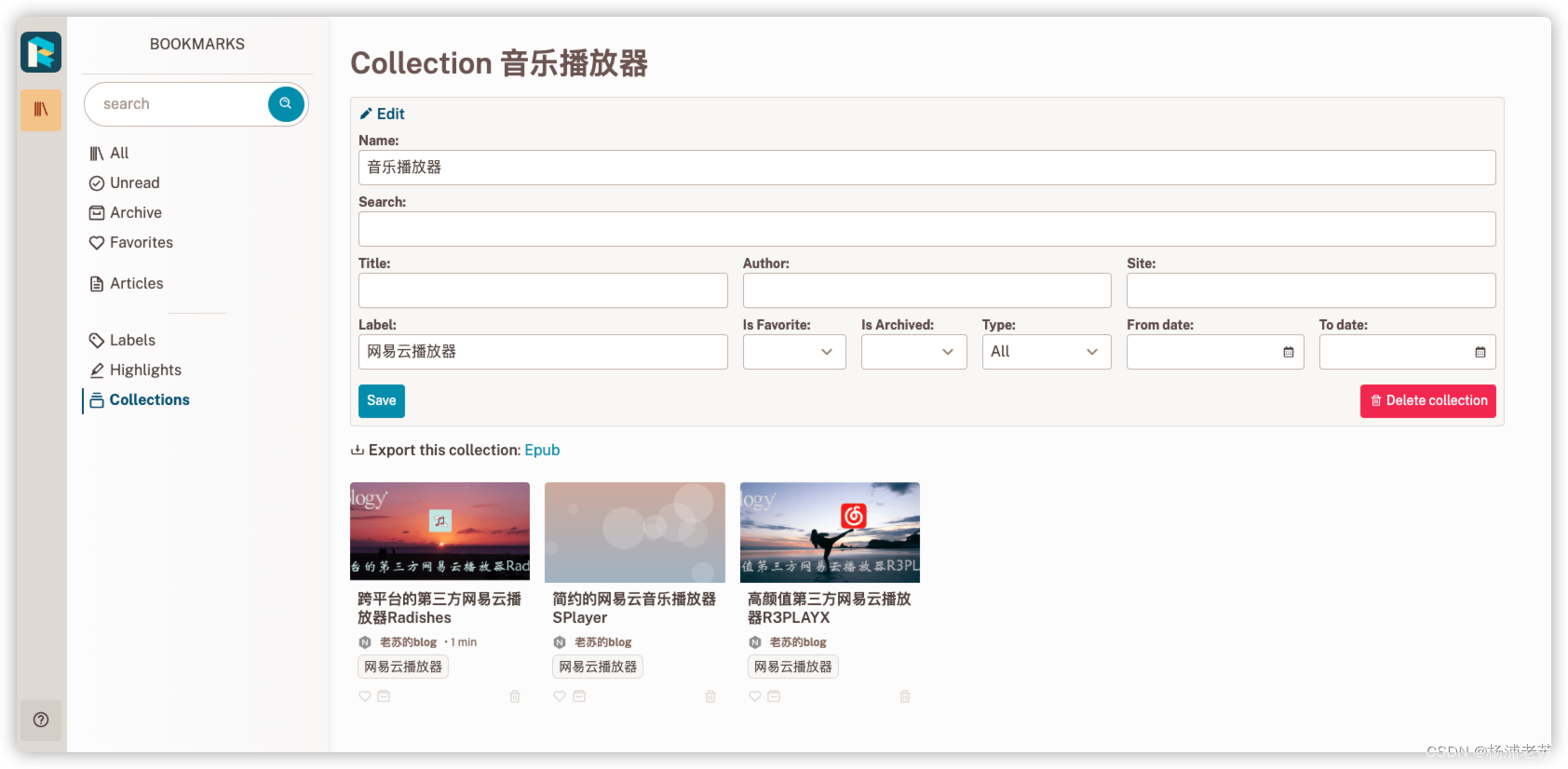Archive the SPlayer bookmark

click(x=579, y=696)
